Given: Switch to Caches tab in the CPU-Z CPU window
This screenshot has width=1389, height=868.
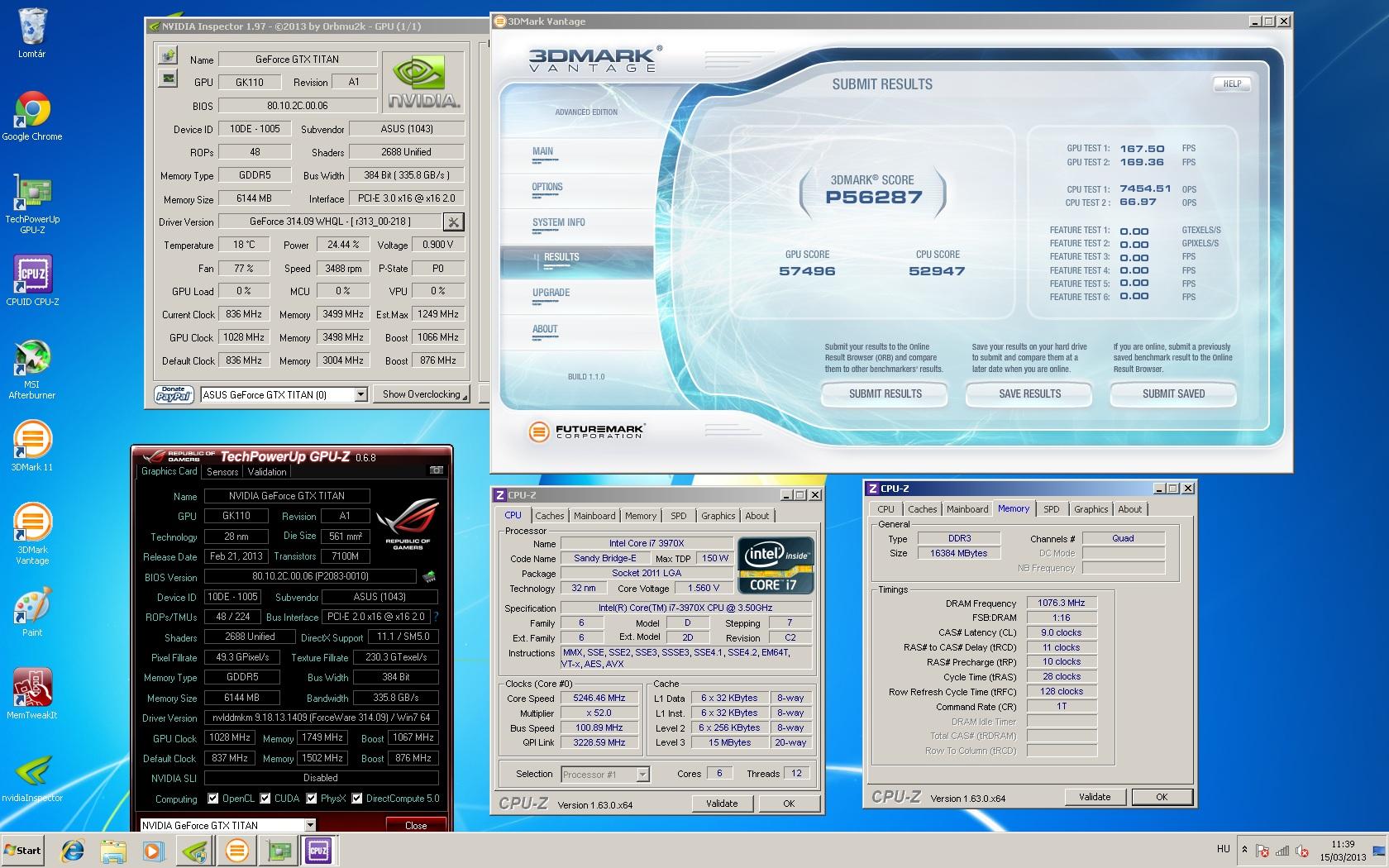Looking at the screenshot, I should coord(549,516).
